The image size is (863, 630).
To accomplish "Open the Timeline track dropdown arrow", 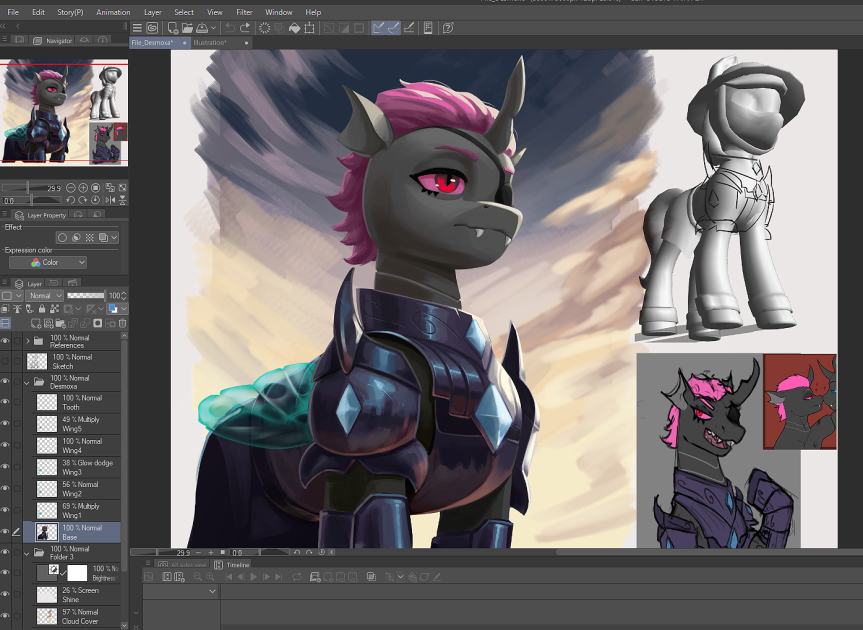I will [212, 591].
